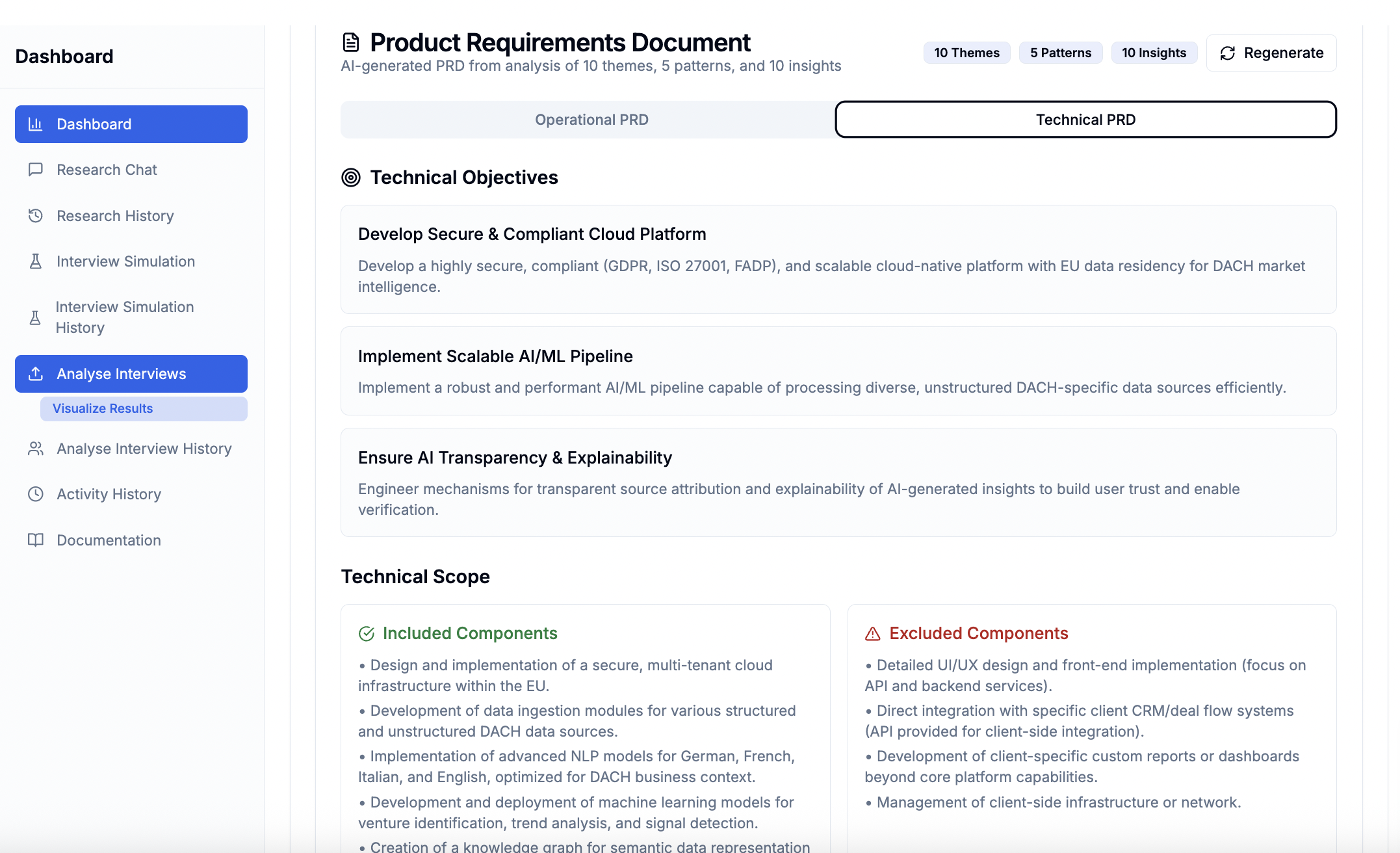The image size is (1400, 853).
Task: Click the Analyse Interviews upload icon
Action: (34, 373)
